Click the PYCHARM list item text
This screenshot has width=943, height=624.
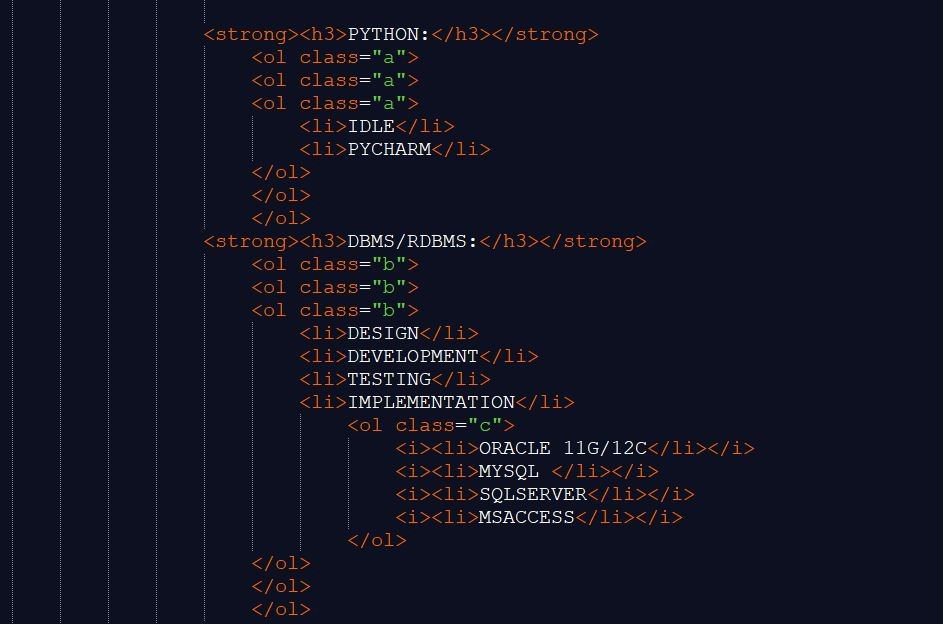click(389, 150)
